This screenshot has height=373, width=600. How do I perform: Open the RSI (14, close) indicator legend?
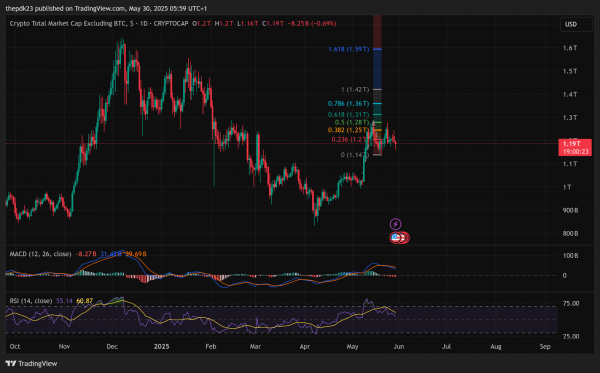[x=31, y=301]
